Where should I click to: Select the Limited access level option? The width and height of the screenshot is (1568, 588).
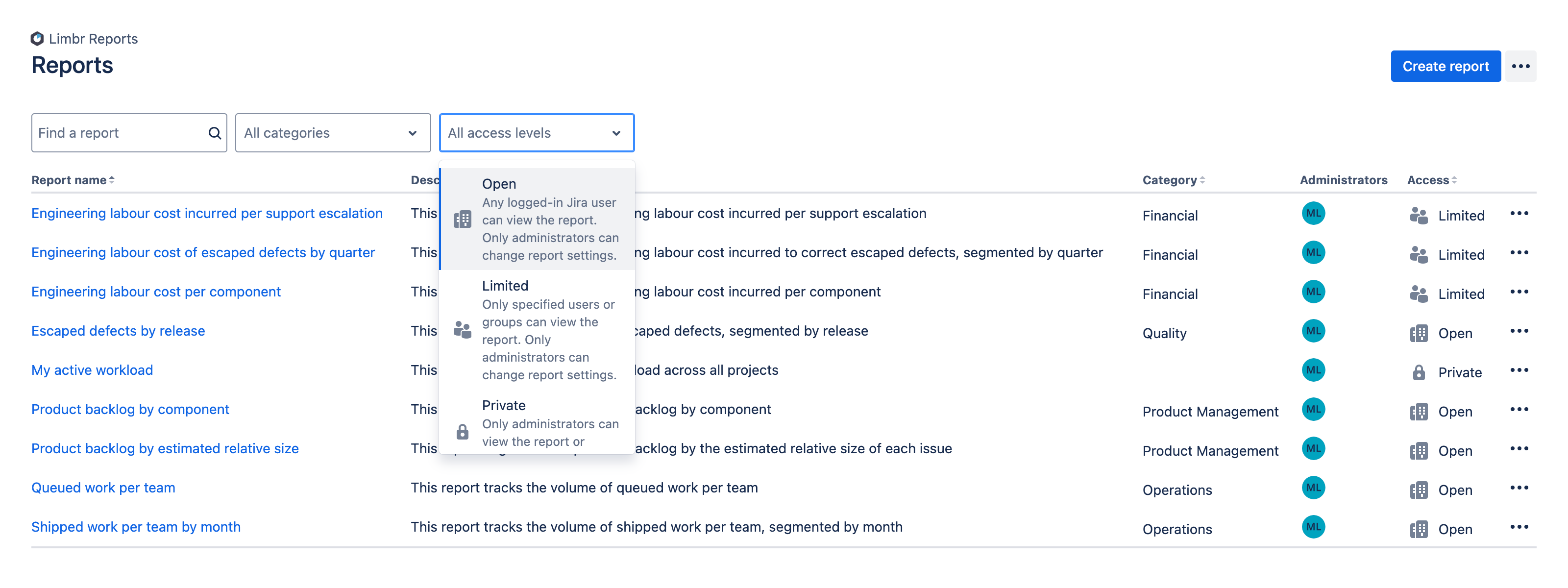[536, 330]
